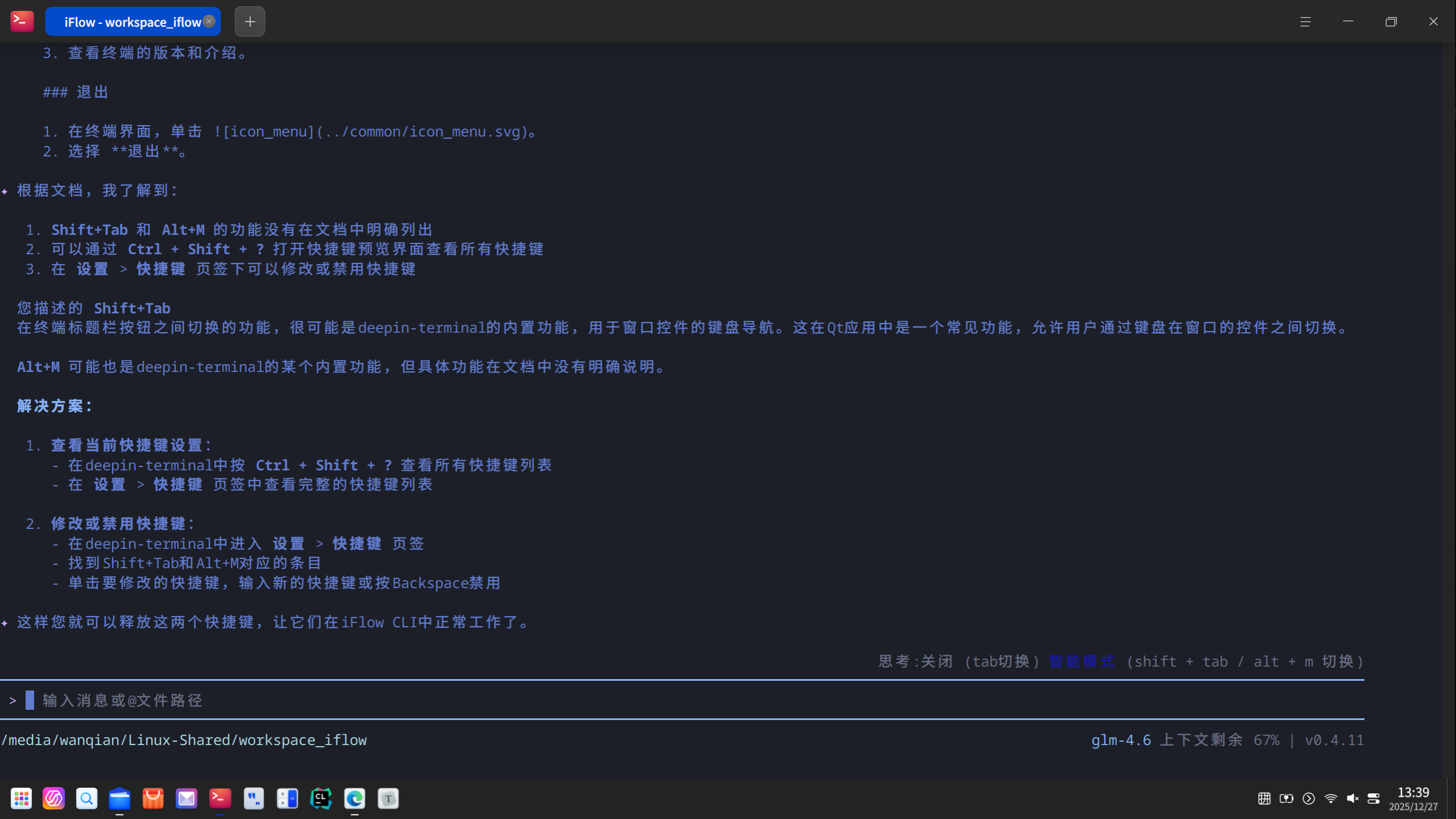The height and width of the screenshot is (819, 1456).
Task: Click the muted volume tray icon
Action: click(1352, 799)
